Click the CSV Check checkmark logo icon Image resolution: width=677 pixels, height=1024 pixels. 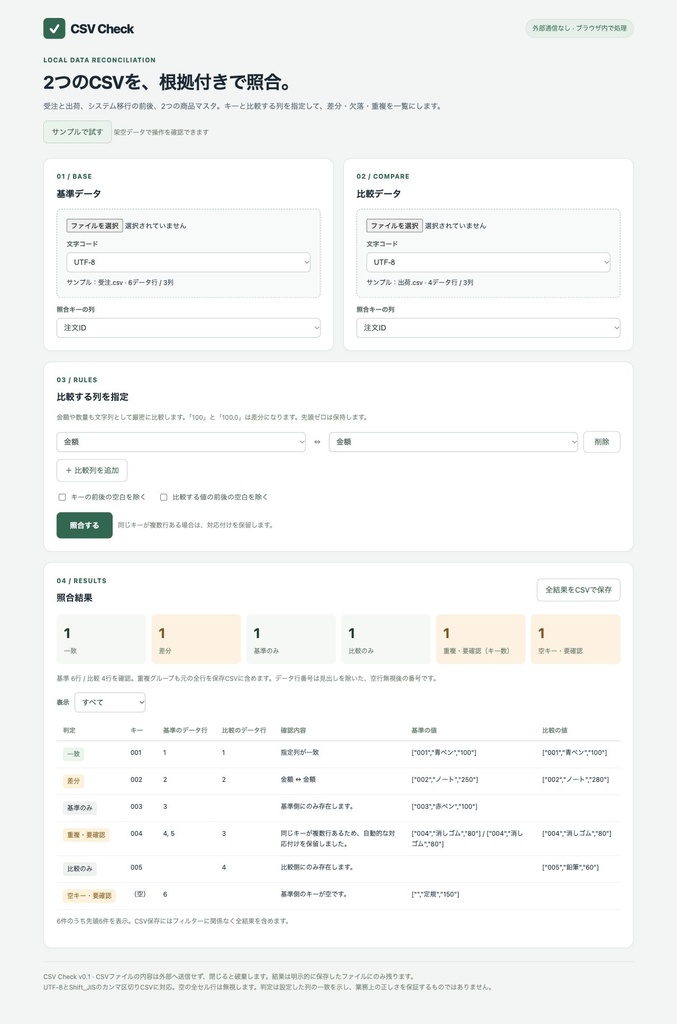point(54,29)
